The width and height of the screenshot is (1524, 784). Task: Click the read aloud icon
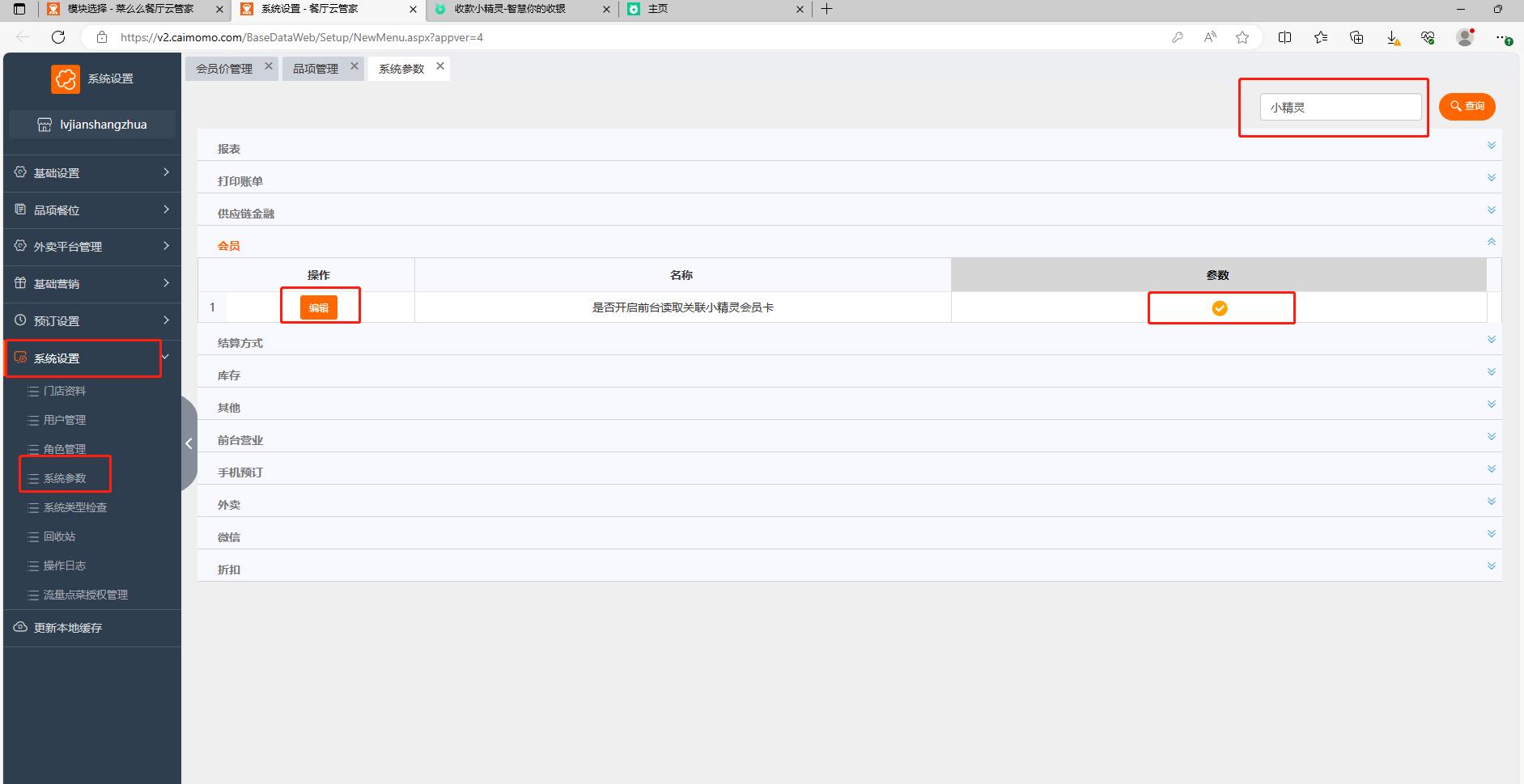coord(1210,37)
